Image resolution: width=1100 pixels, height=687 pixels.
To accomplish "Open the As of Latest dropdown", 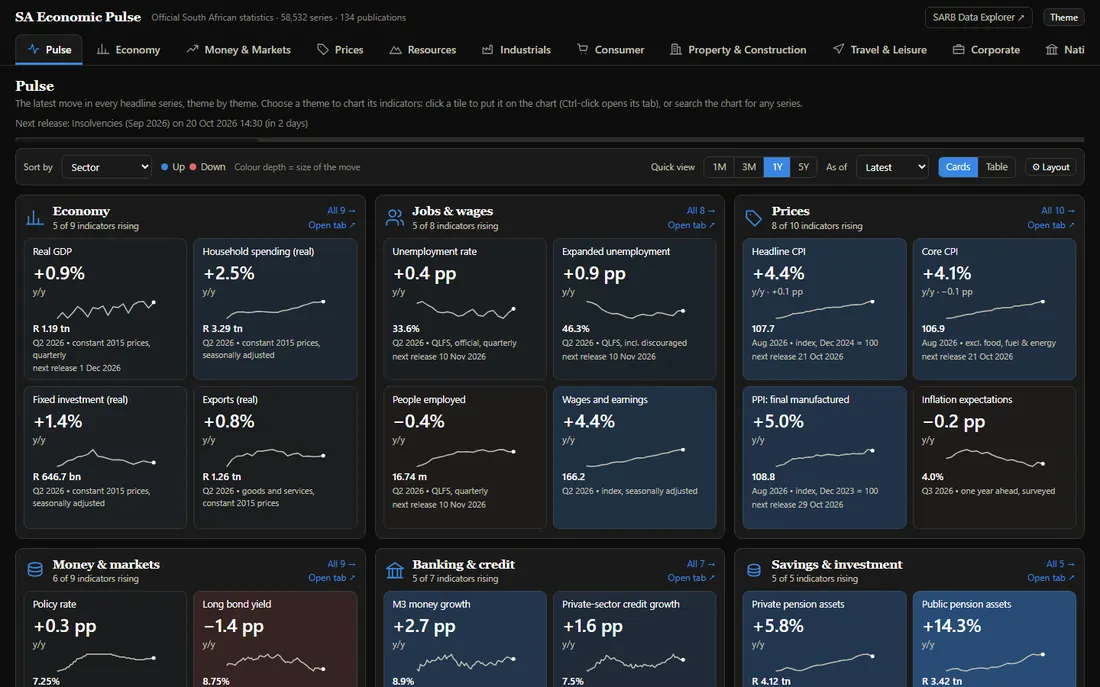I will [x=892, y=167].
